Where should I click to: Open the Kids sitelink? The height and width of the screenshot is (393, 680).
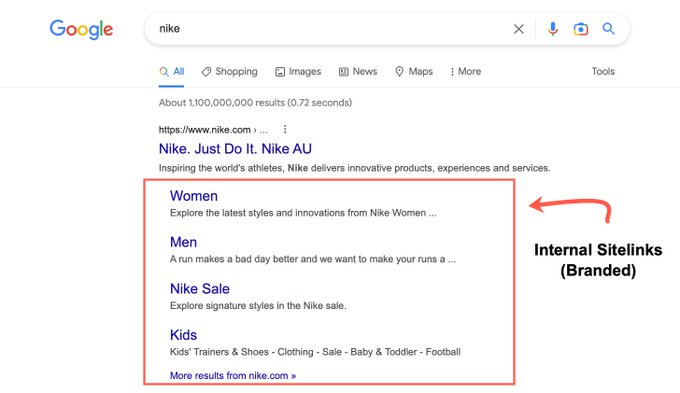tap(183, 335)
